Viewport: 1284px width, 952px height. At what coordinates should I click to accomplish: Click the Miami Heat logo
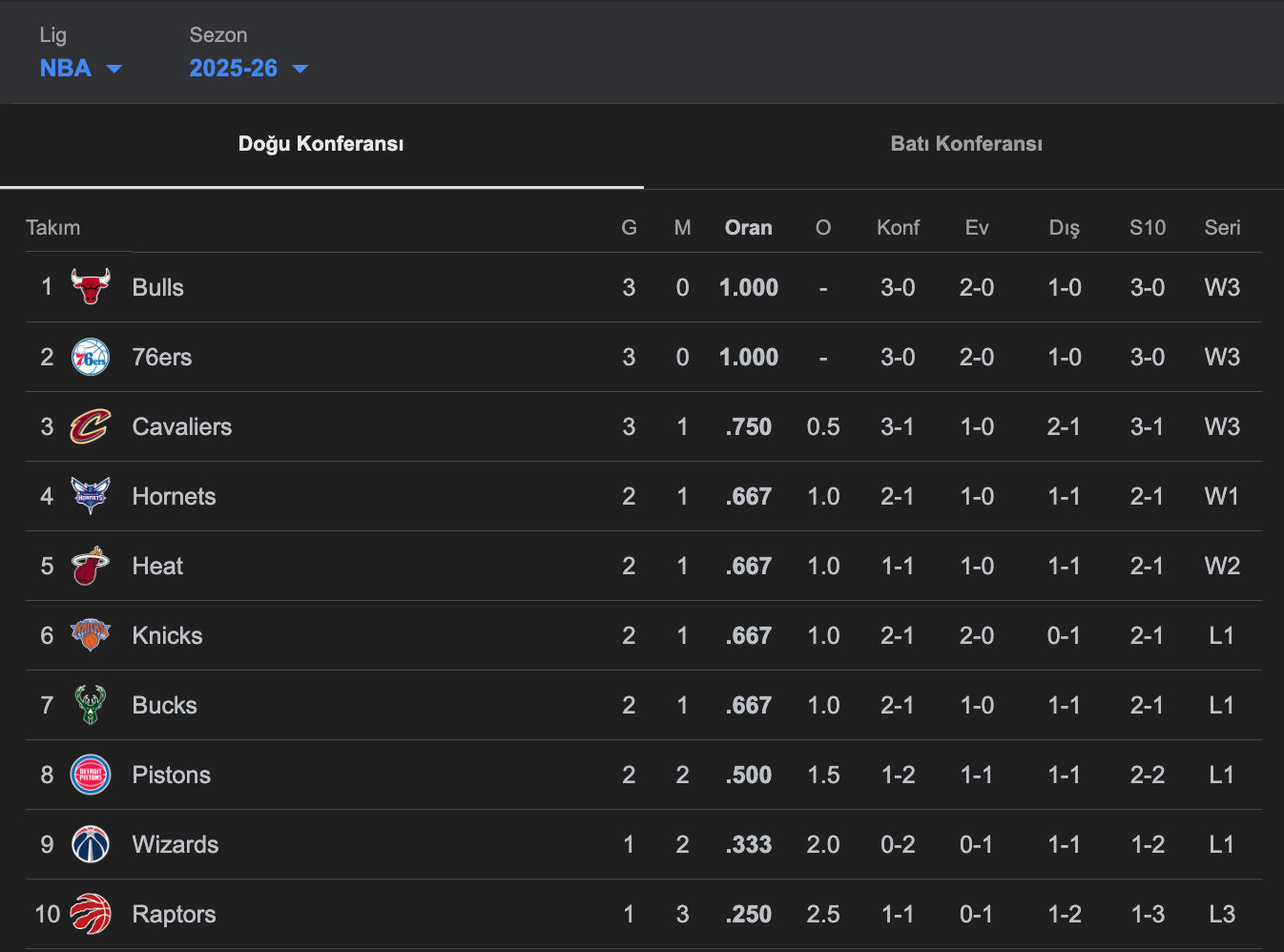pos(91,566)
